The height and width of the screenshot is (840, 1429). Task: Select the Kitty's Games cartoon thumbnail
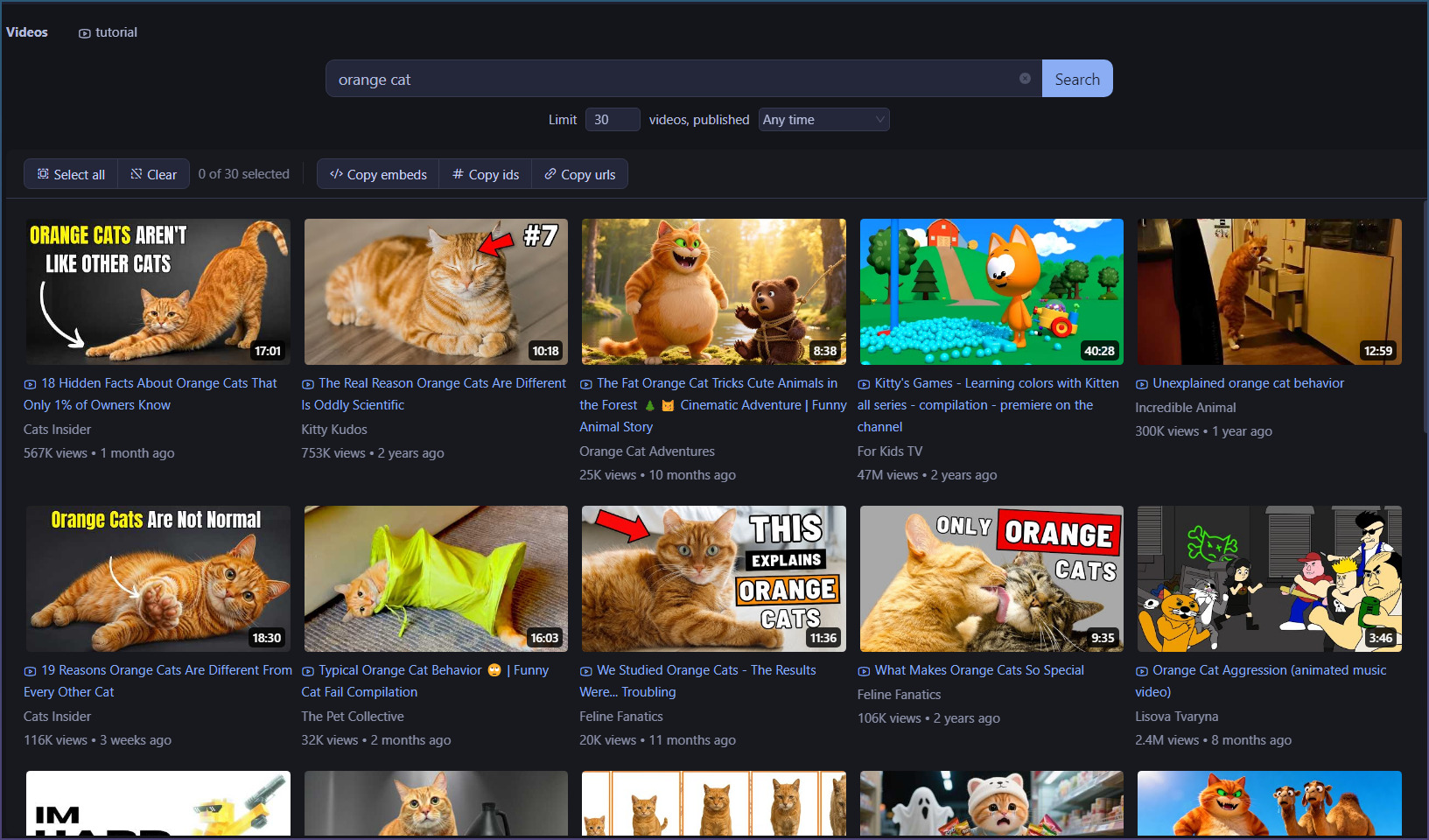(991, 291)
